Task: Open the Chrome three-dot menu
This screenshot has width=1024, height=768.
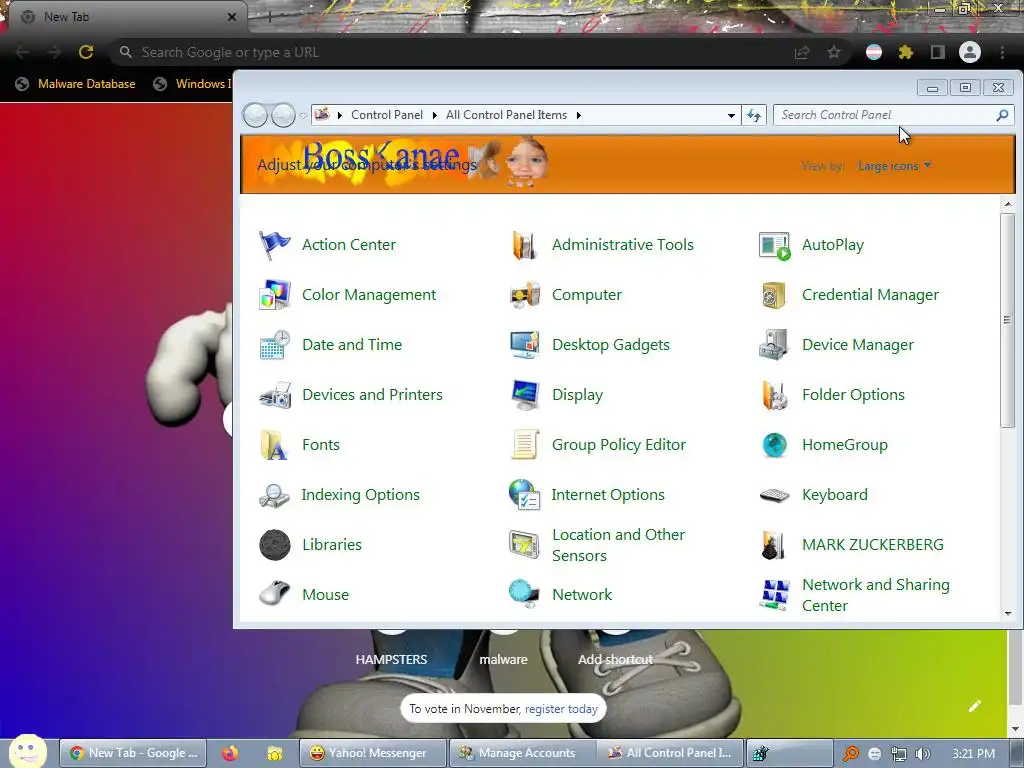Action: [x=1002, y=52]
